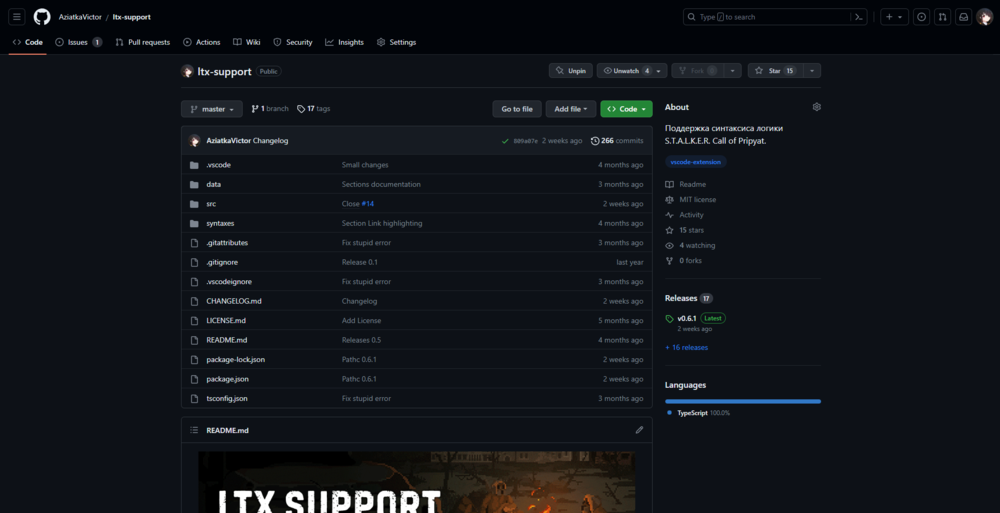Open the data folder
Viewport: 1000px width, 513px height.
tap(213, 184)
